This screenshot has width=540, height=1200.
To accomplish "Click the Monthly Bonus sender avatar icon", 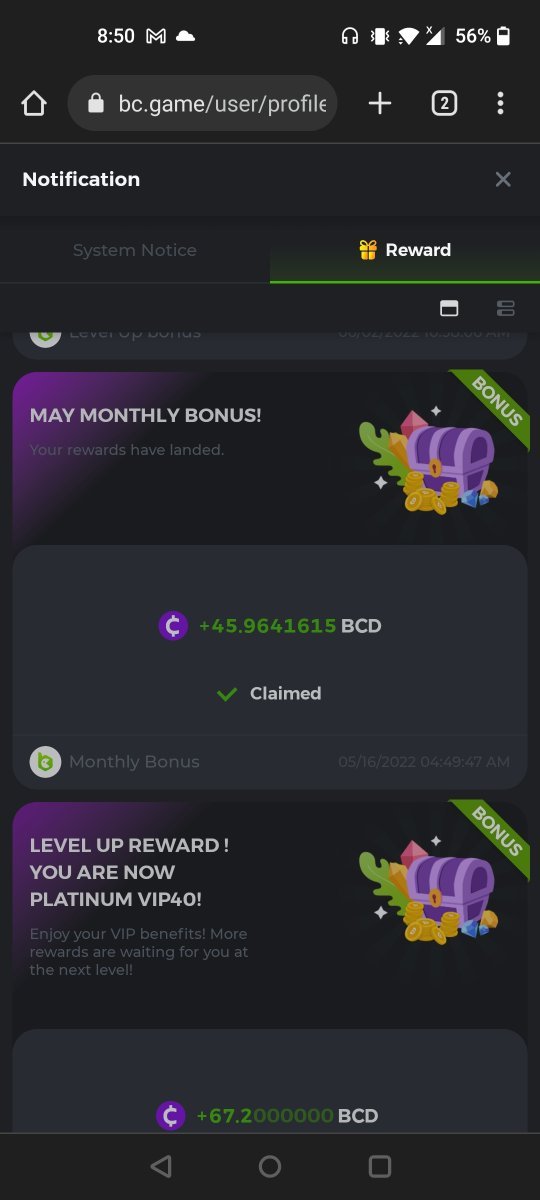I will [45, 762].
